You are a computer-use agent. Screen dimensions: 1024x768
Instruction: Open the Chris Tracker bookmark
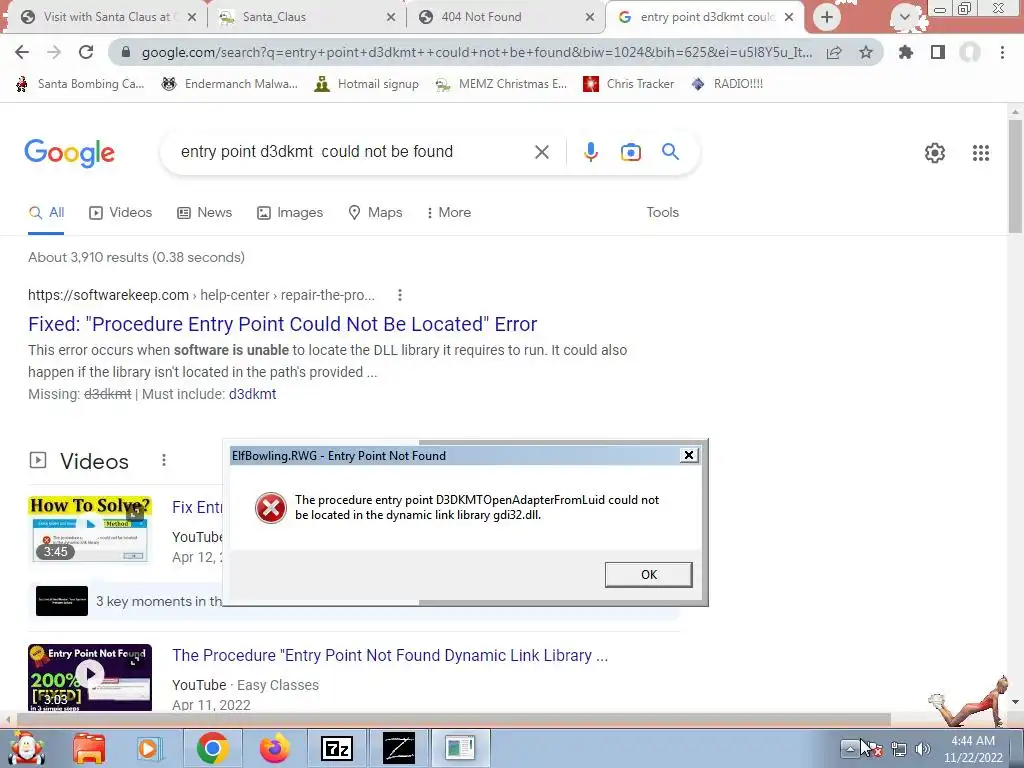(628, 84)
